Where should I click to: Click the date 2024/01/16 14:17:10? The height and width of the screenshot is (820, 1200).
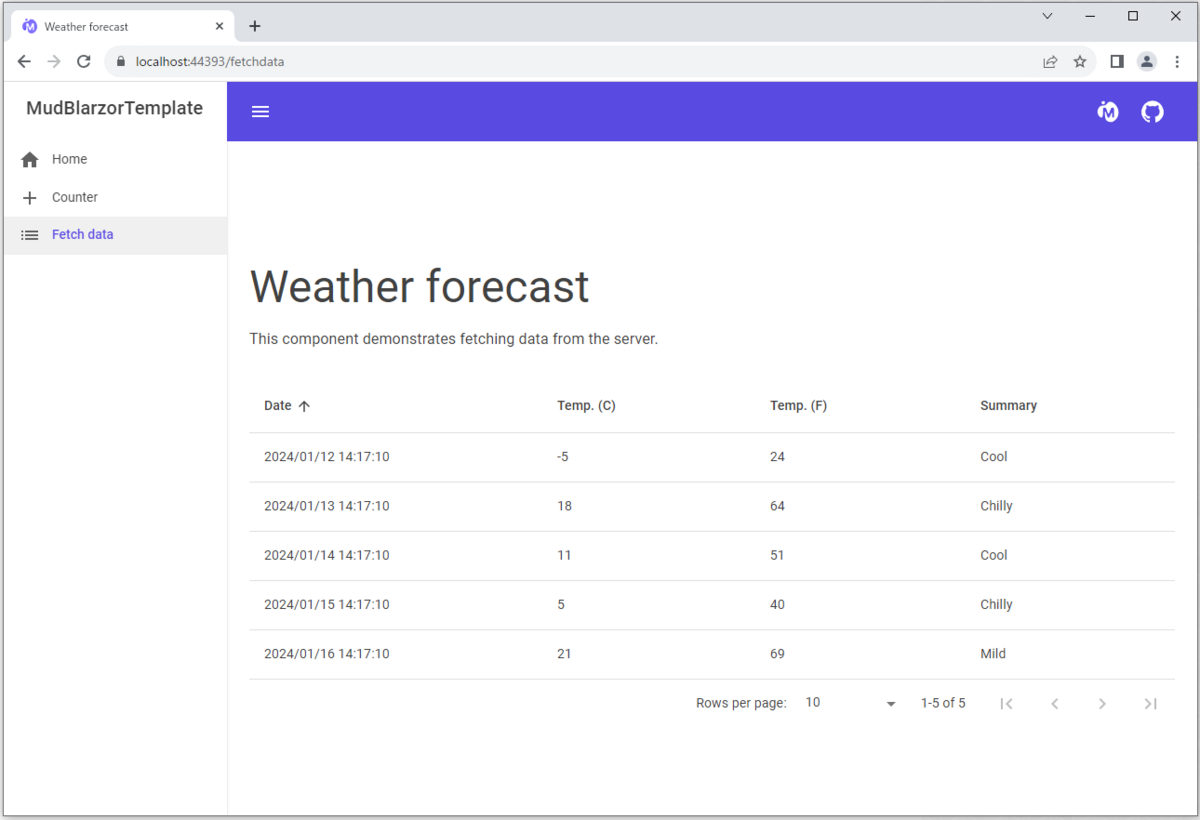(x=326, y=654)
